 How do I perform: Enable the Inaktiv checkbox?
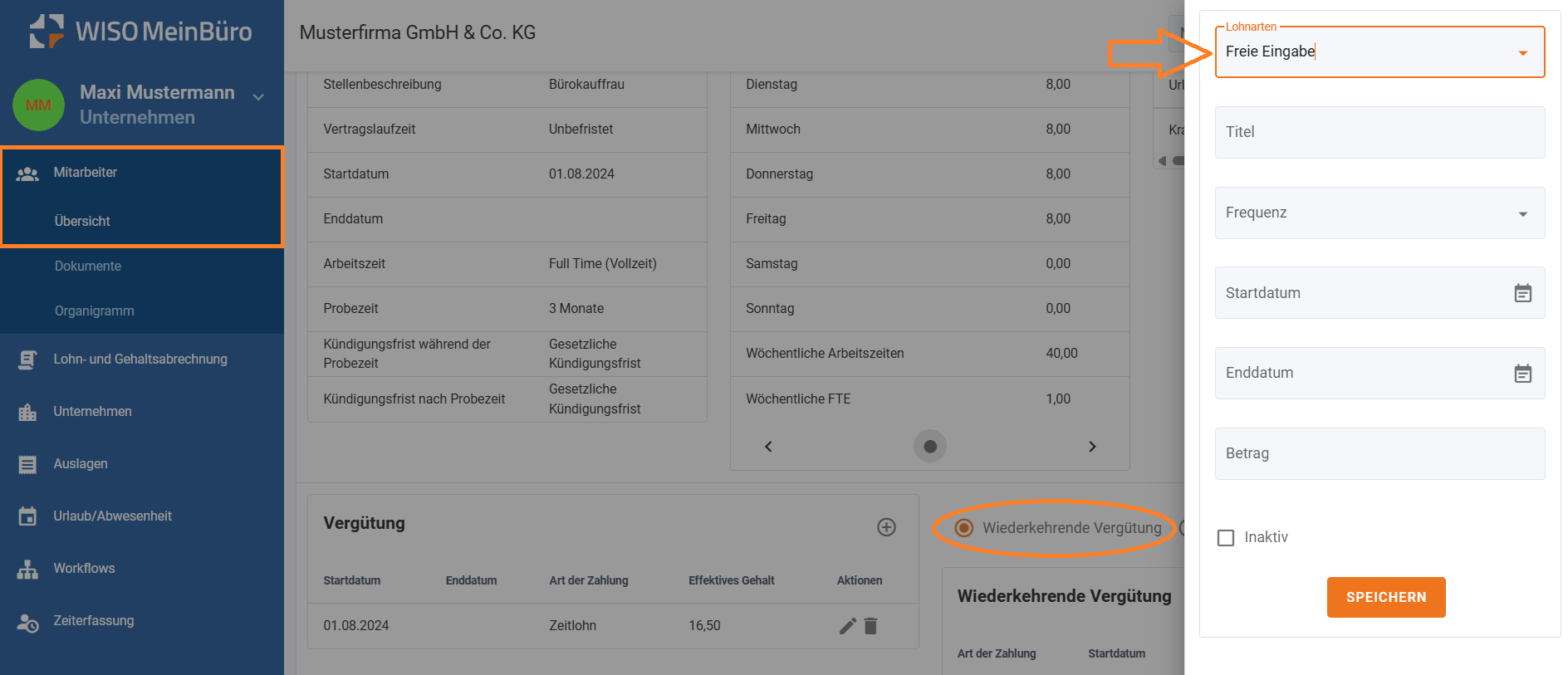pyautogui.click(x=1226, y=538)
